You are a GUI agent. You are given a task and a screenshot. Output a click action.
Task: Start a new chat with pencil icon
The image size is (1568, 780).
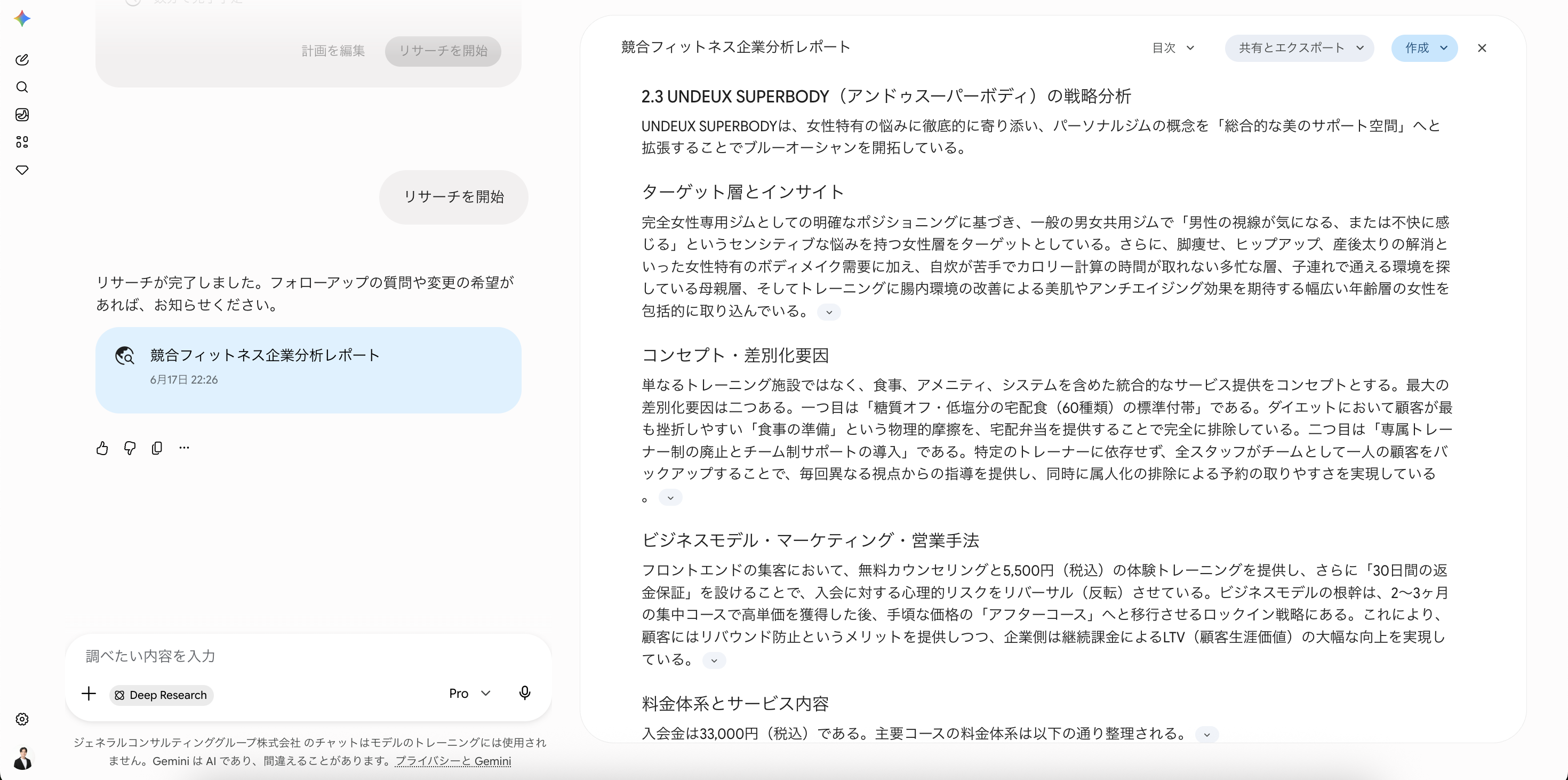22,60
